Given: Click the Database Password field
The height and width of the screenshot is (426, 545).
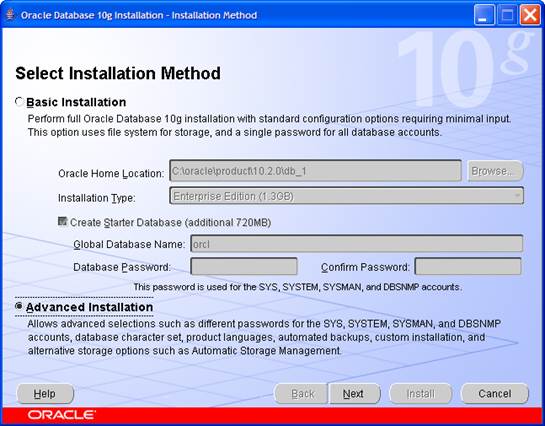Looking at the screenshot, I should coord(244,267).
